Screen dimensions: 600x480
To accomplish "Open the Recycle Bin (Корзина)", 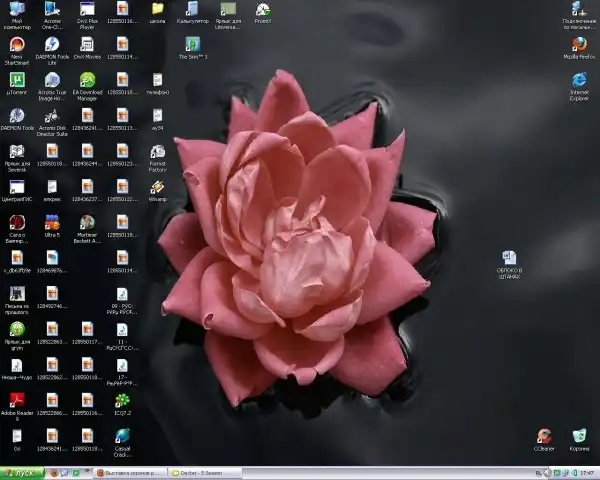I will point(579,436).
